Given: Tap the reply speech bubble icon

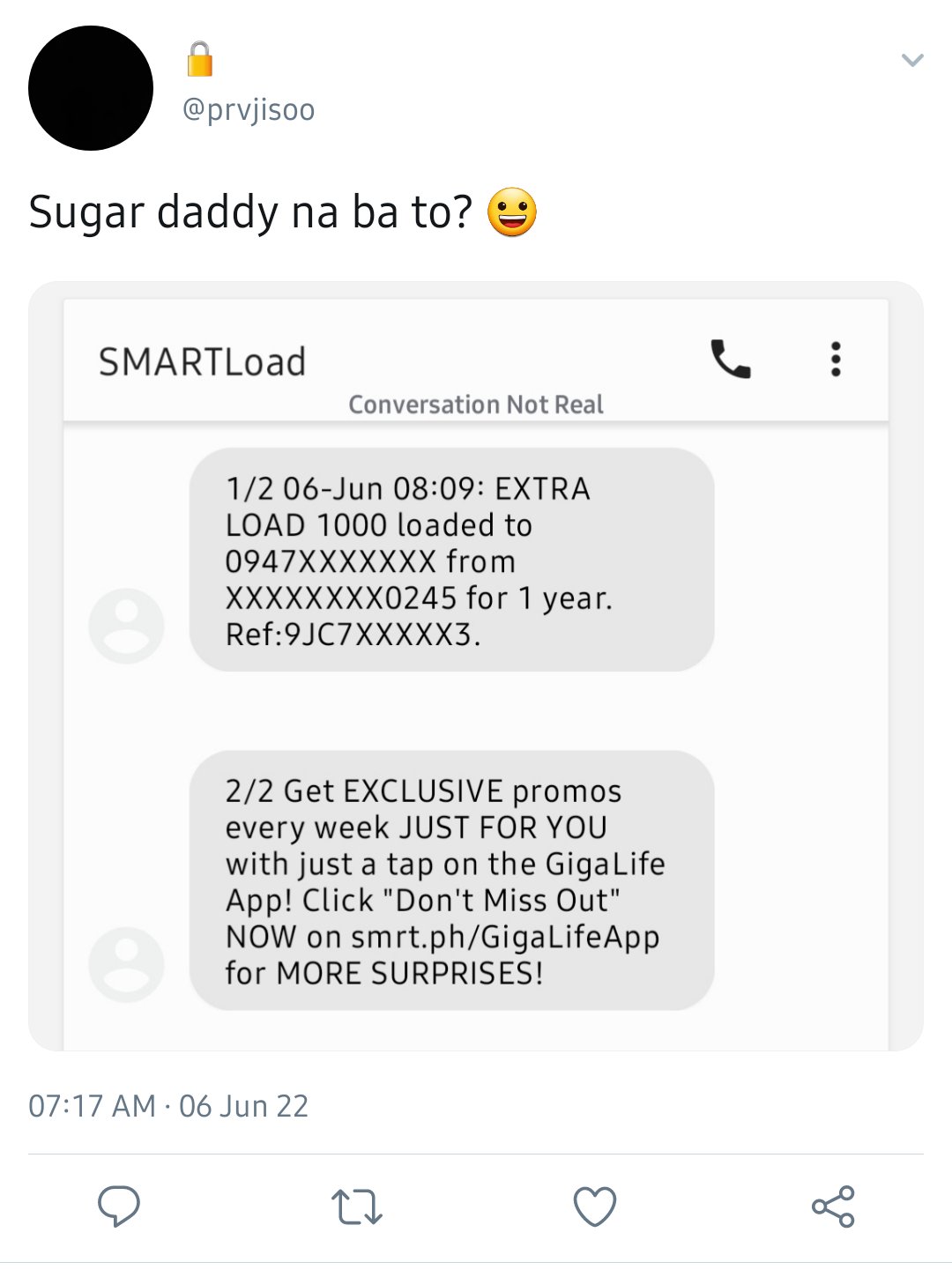Looking at the screenshot, I should click(x=119, y=1206).
